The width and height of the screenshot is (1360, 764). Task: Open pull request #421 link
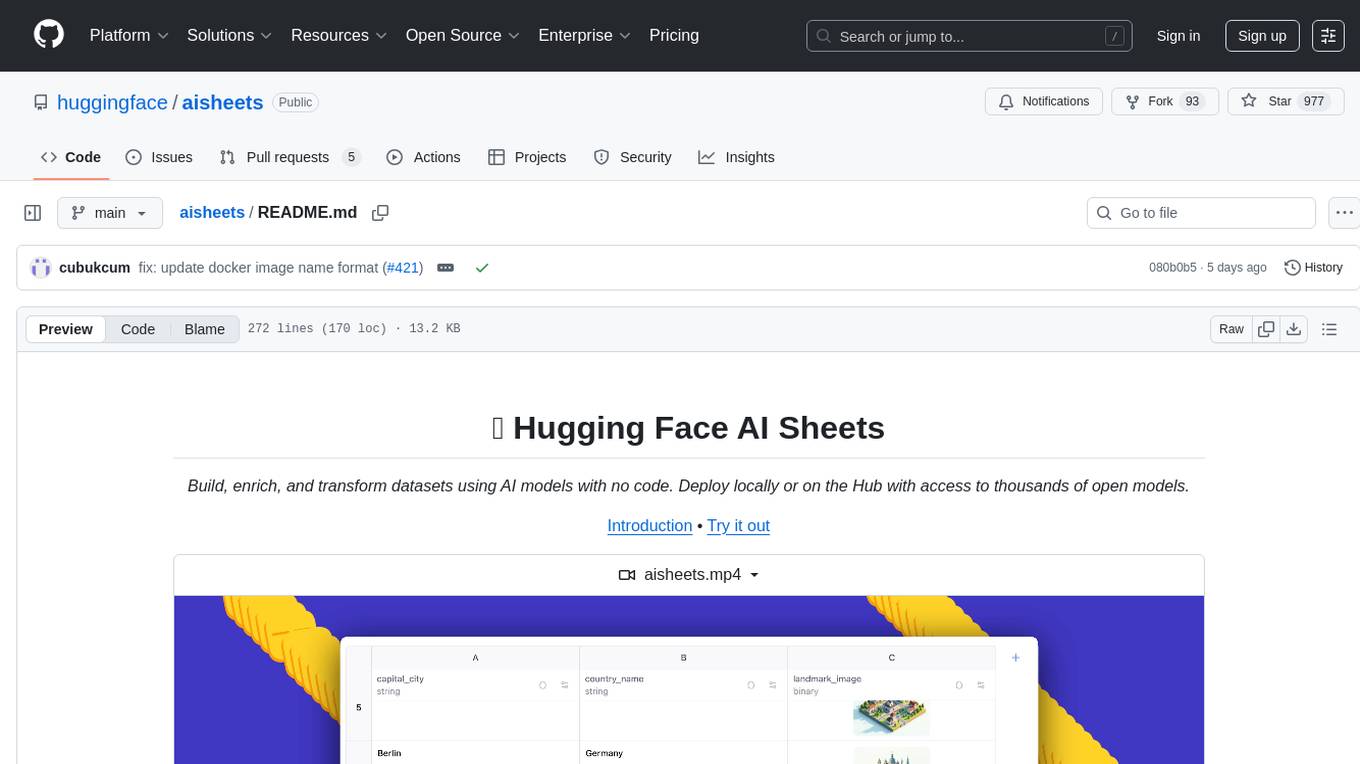403,267
